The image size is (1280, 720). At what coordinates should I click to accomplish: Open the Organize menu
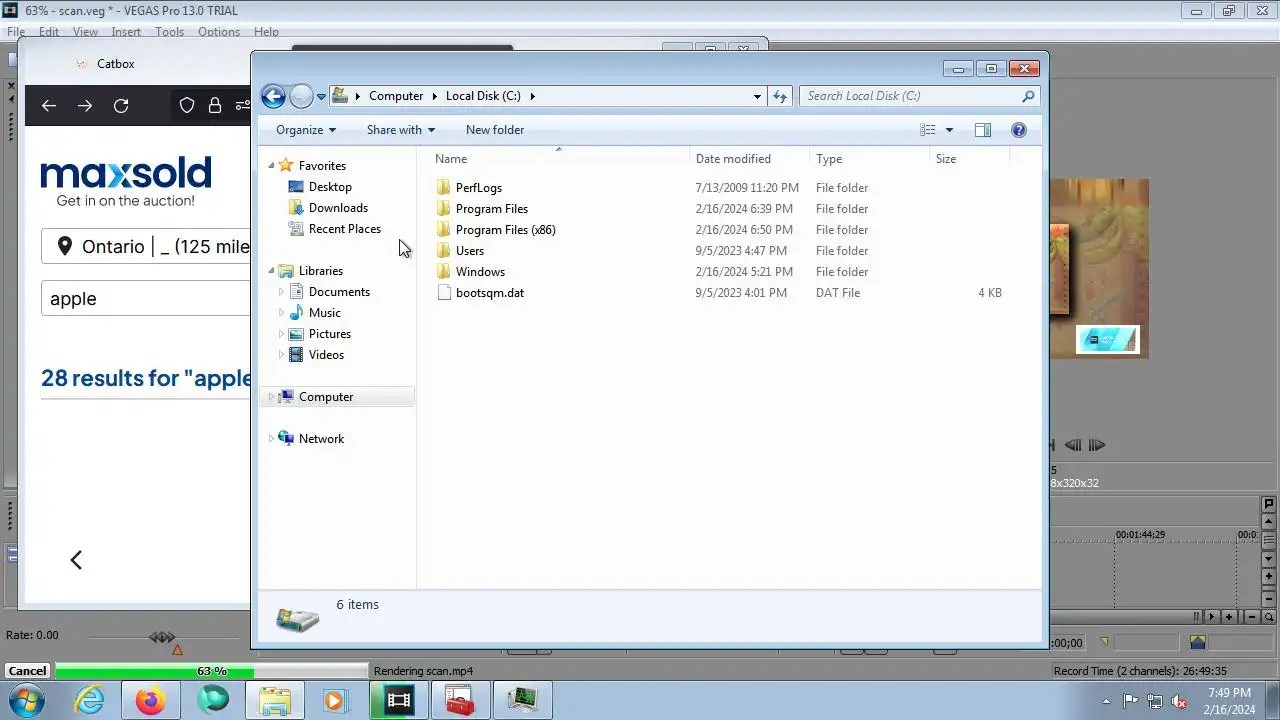pos(306,130)
